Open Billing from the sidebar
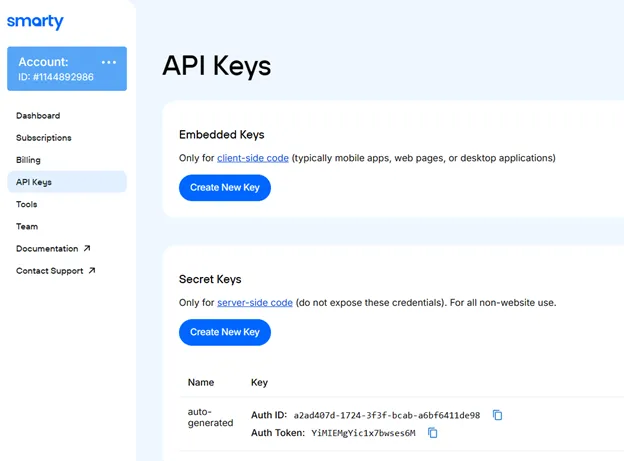 tap(28, 160)
